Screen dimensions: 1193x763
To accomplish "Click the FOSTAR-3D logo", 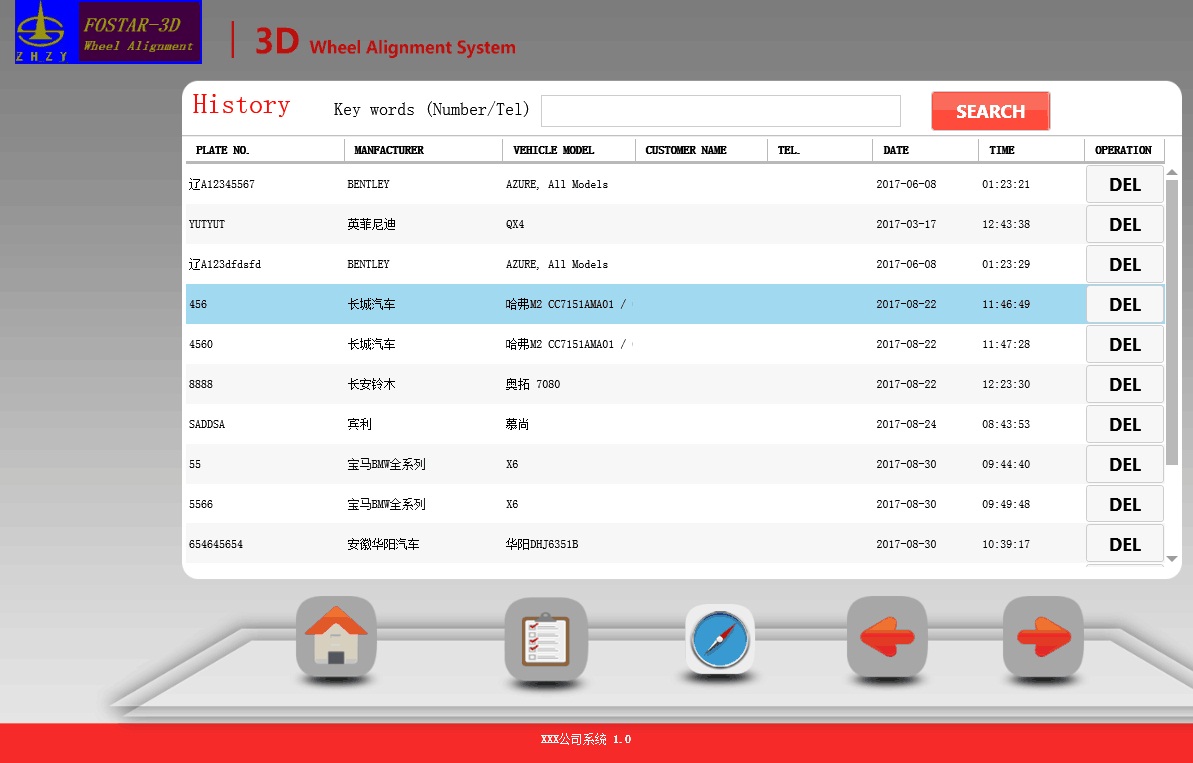I will tap(108, 32).
